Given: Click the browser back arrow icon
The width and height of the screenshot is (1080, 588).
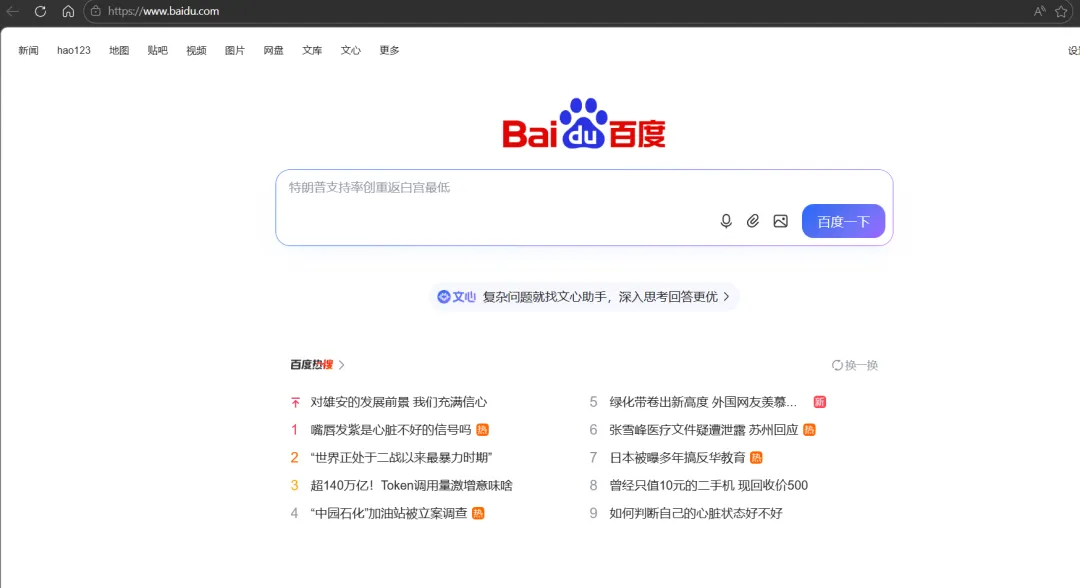Looking at the screenshot, I should [12, 11].
